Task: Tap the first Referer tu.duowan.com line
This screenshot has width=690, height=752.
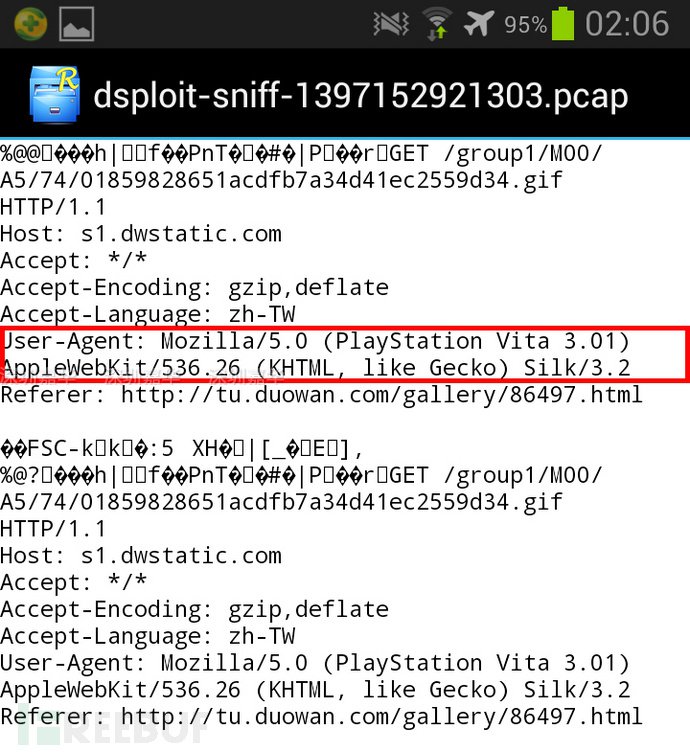Action: pos(321,395)
